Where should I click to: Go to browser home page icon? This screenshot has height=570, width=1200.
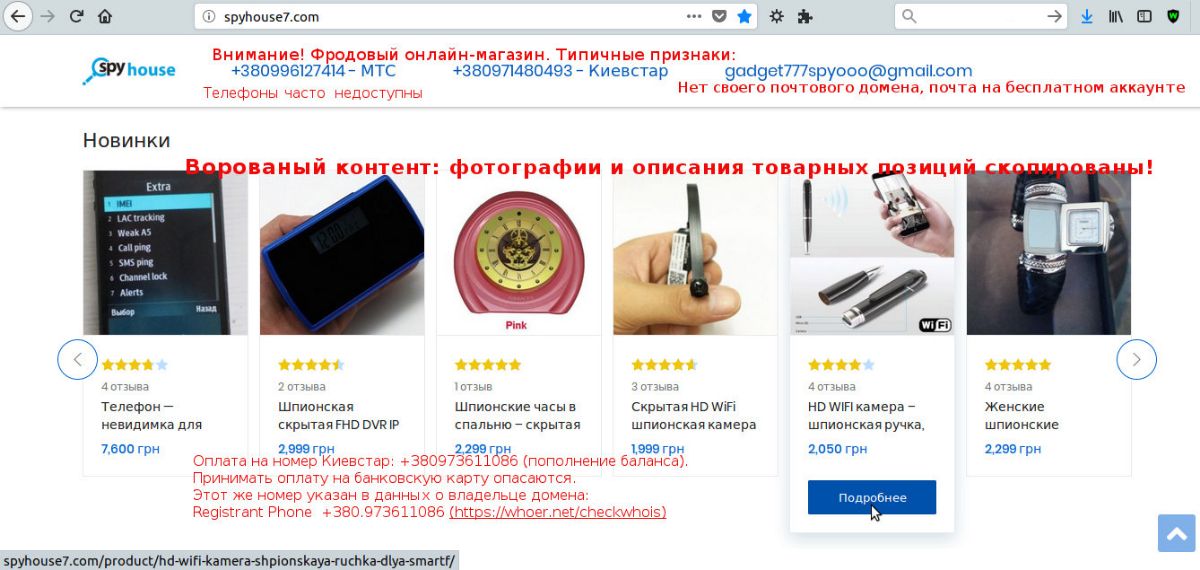click(104, 16)
